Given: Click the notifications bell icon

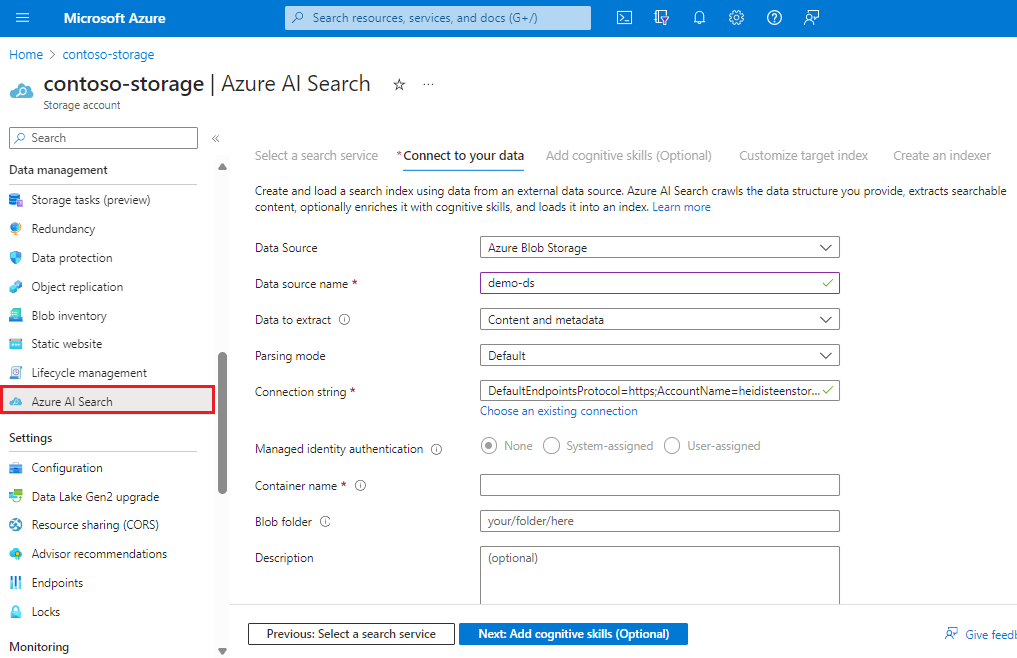Looking at the screenshot, I should point(699,17).
